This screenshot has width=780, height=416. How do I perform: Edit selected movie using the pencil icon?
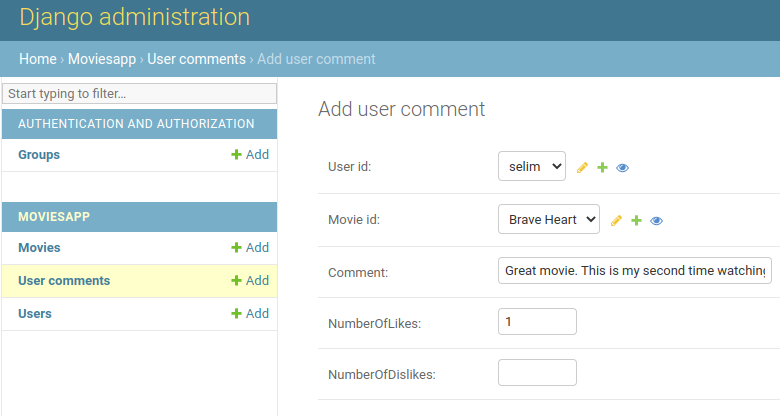[616, 220]
